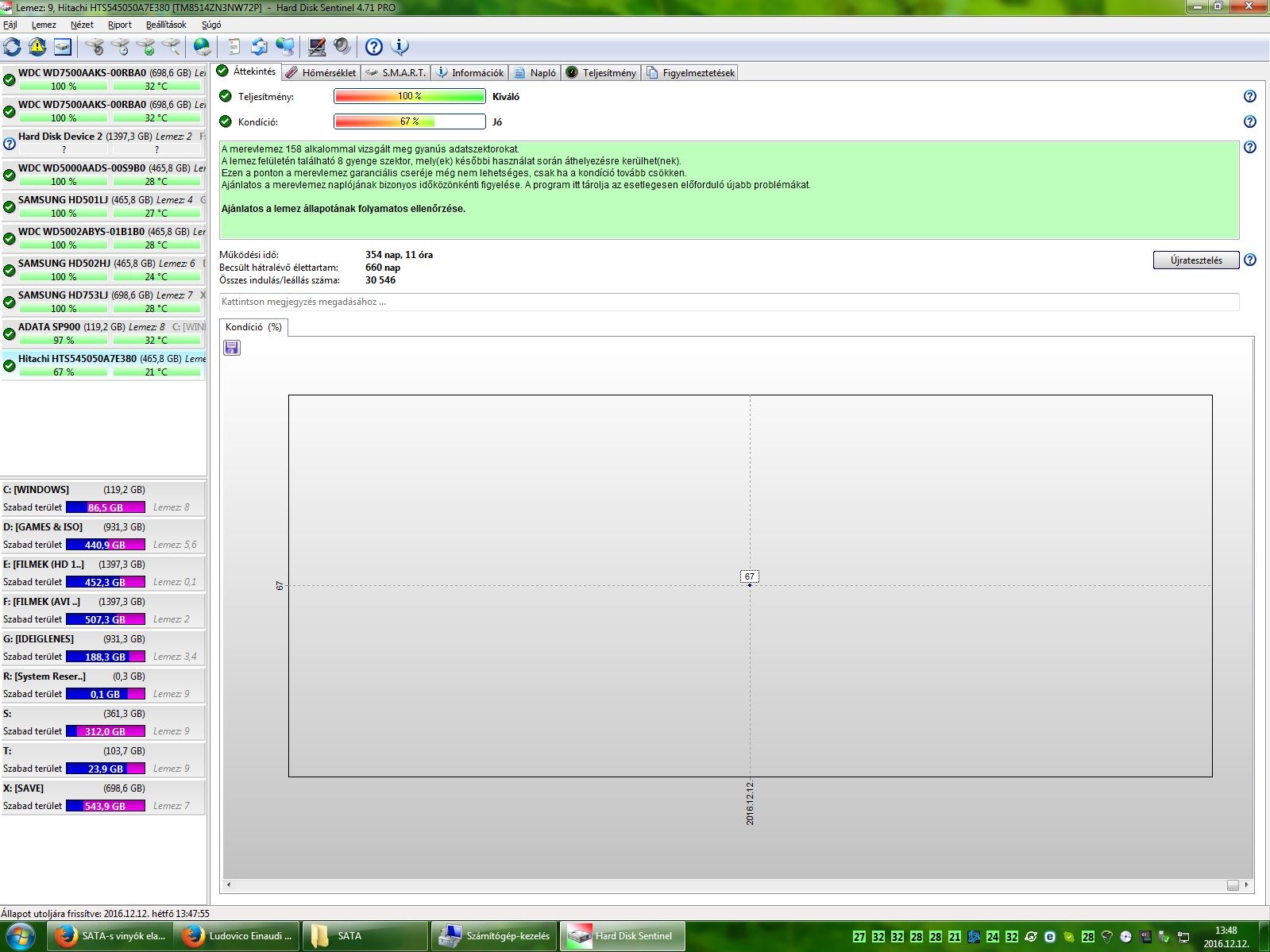Click help icon next to Újratesztelés button
The image size is (1270, 952).
pos(1249,260)
